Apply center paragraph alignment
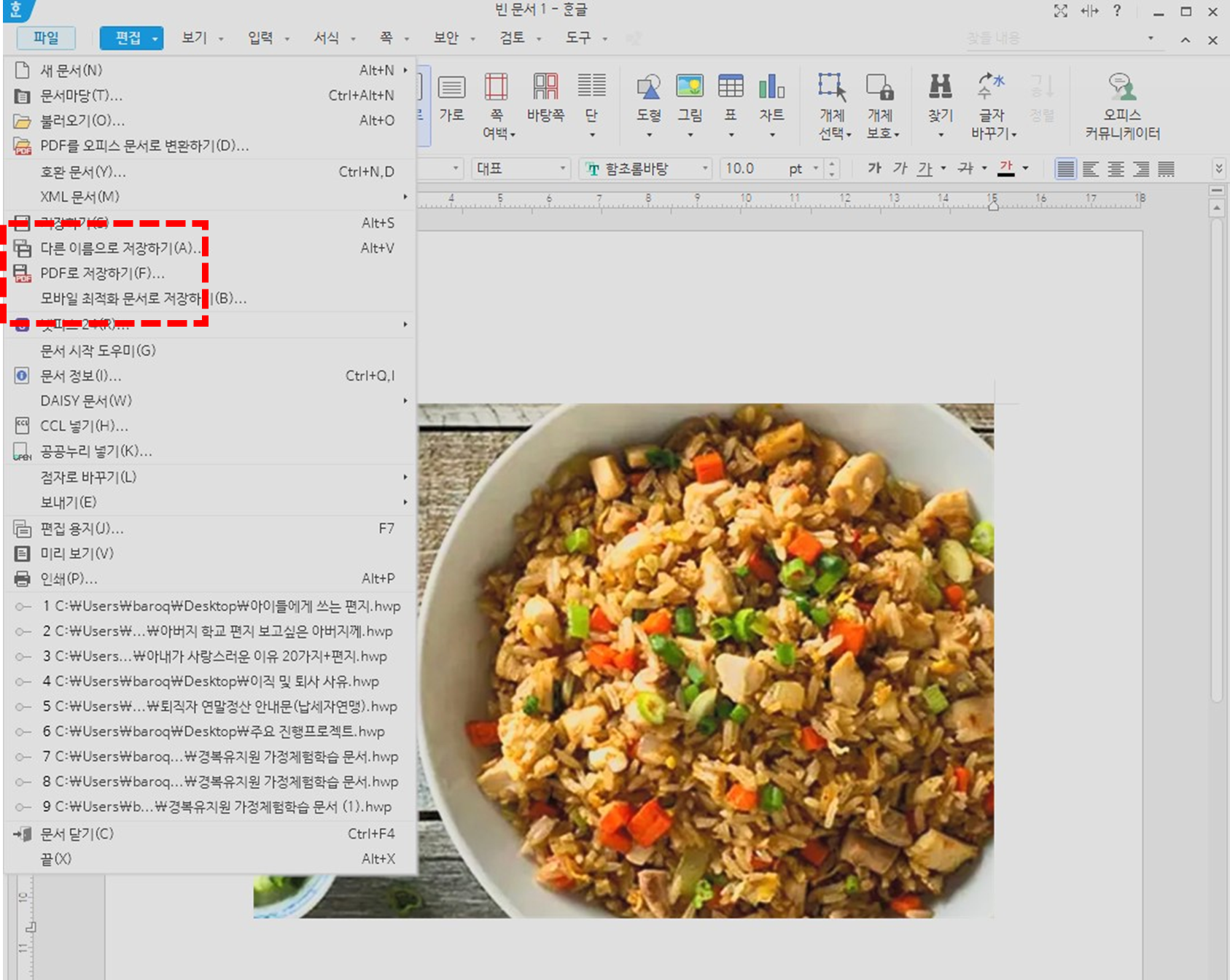The height and width of the screenshot is (980, 1230). 1116,169
